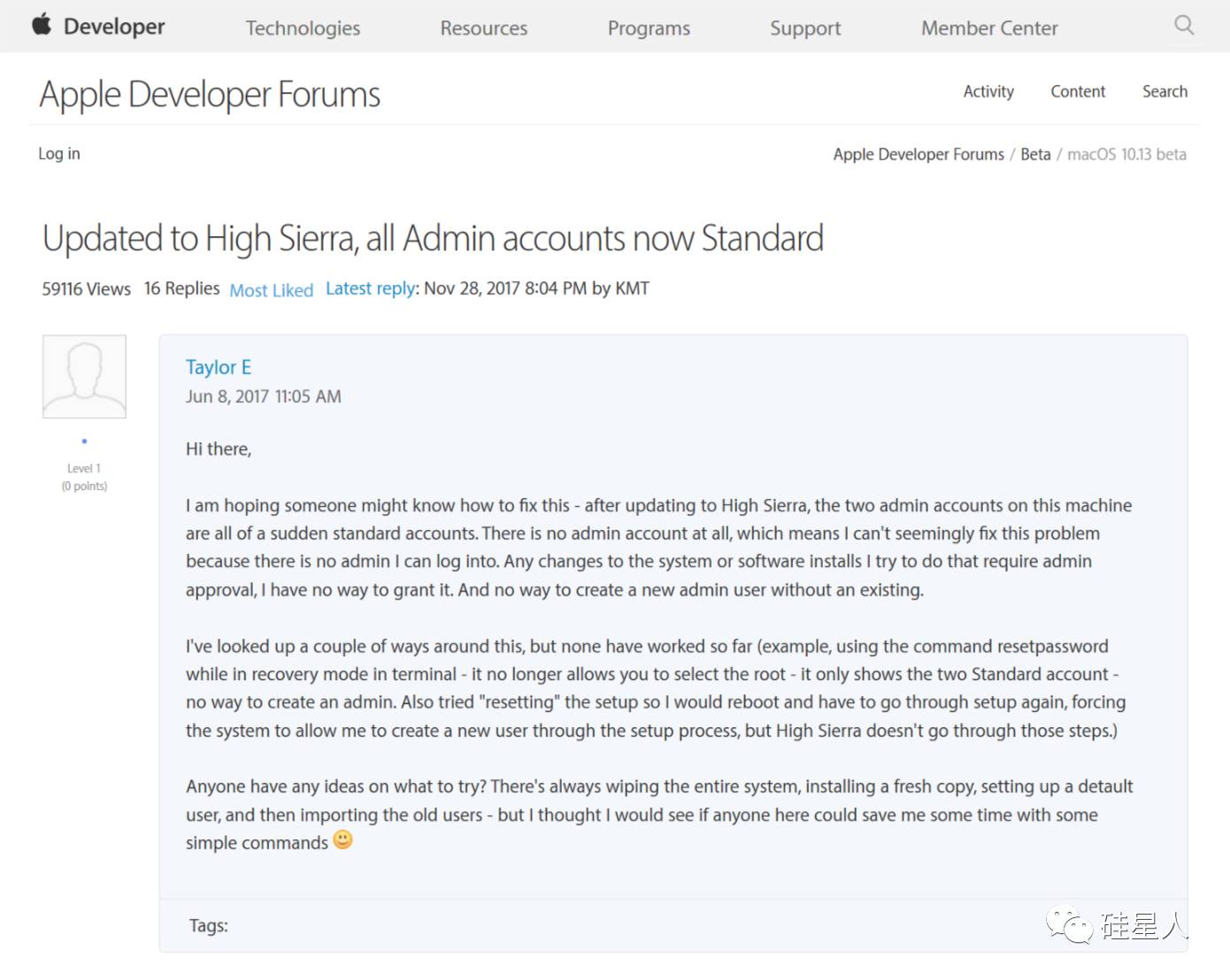Click Taylor E's avatar thumbnail

pyautogui.click(x=84, y=376)
